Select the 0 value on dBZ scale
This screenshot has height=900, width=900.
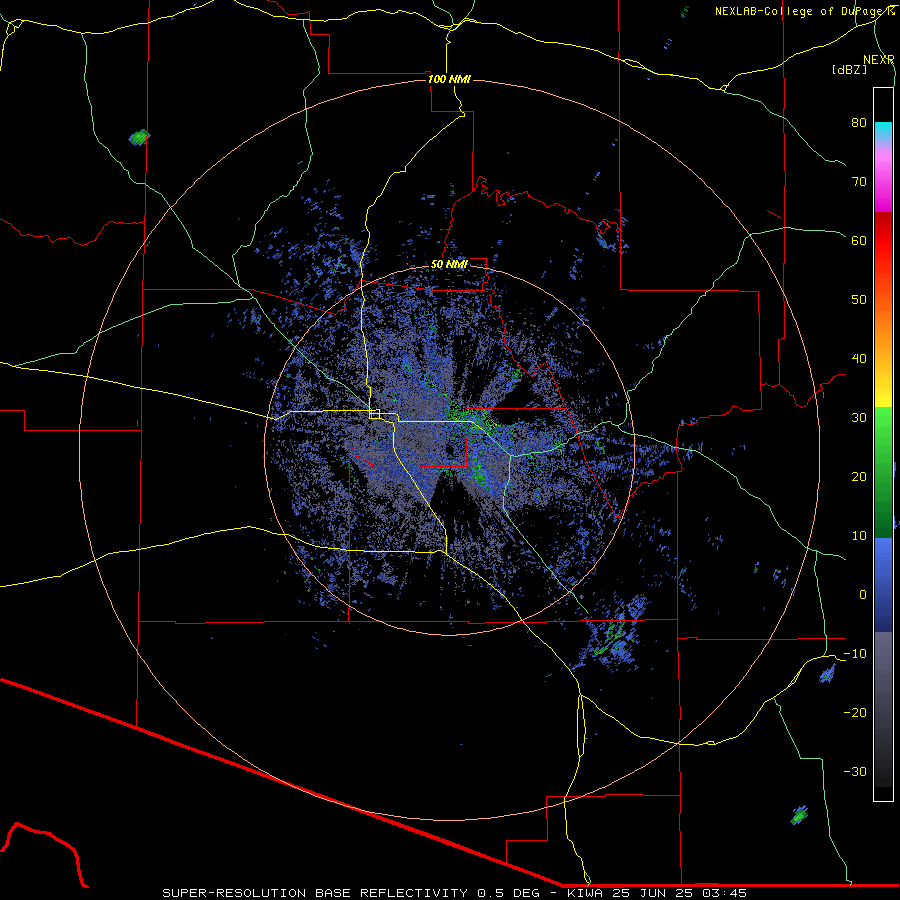click(863, 596)
